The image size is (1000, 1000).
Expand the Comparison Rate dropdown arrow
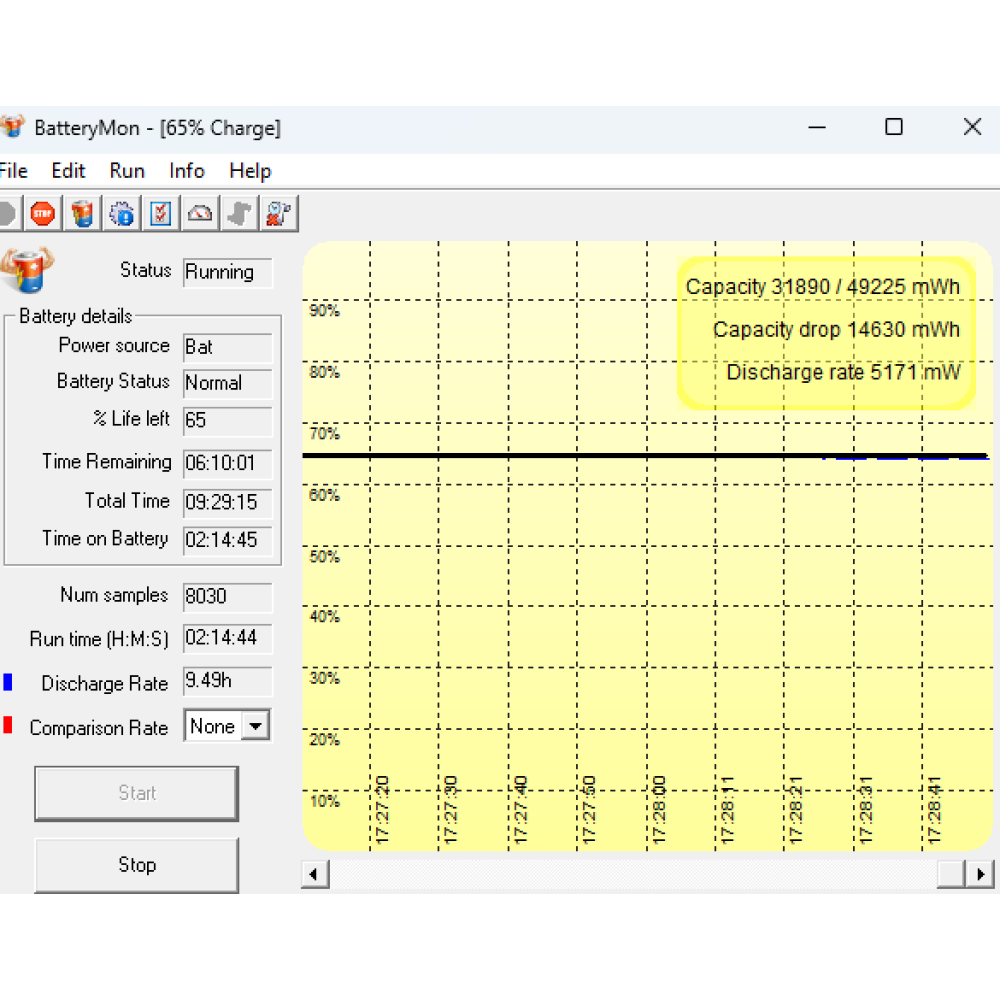click(x=257, y=727)
